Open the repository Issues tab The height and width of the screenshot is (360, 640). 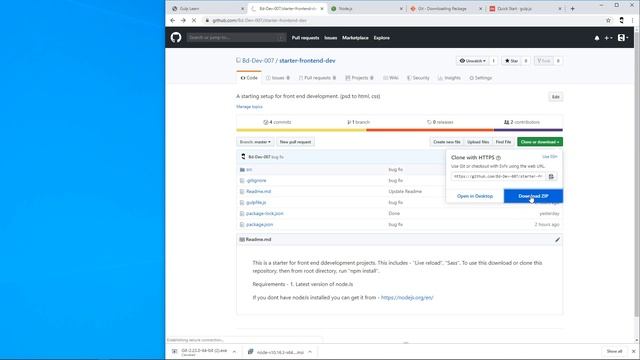tap(278, 78)
